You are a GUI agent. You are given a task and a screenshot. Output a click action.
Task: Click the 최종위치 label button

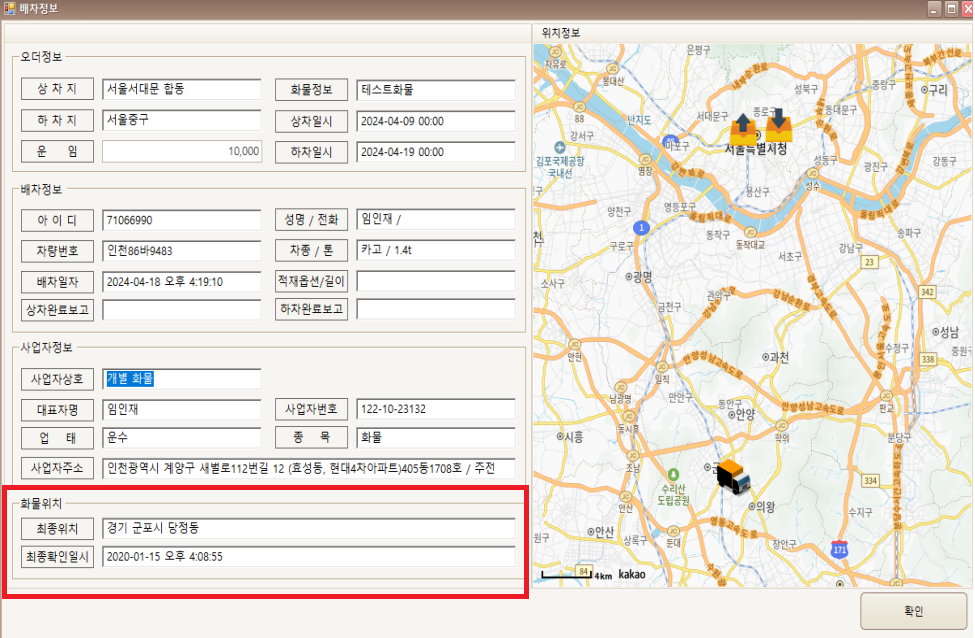(57, 528)
